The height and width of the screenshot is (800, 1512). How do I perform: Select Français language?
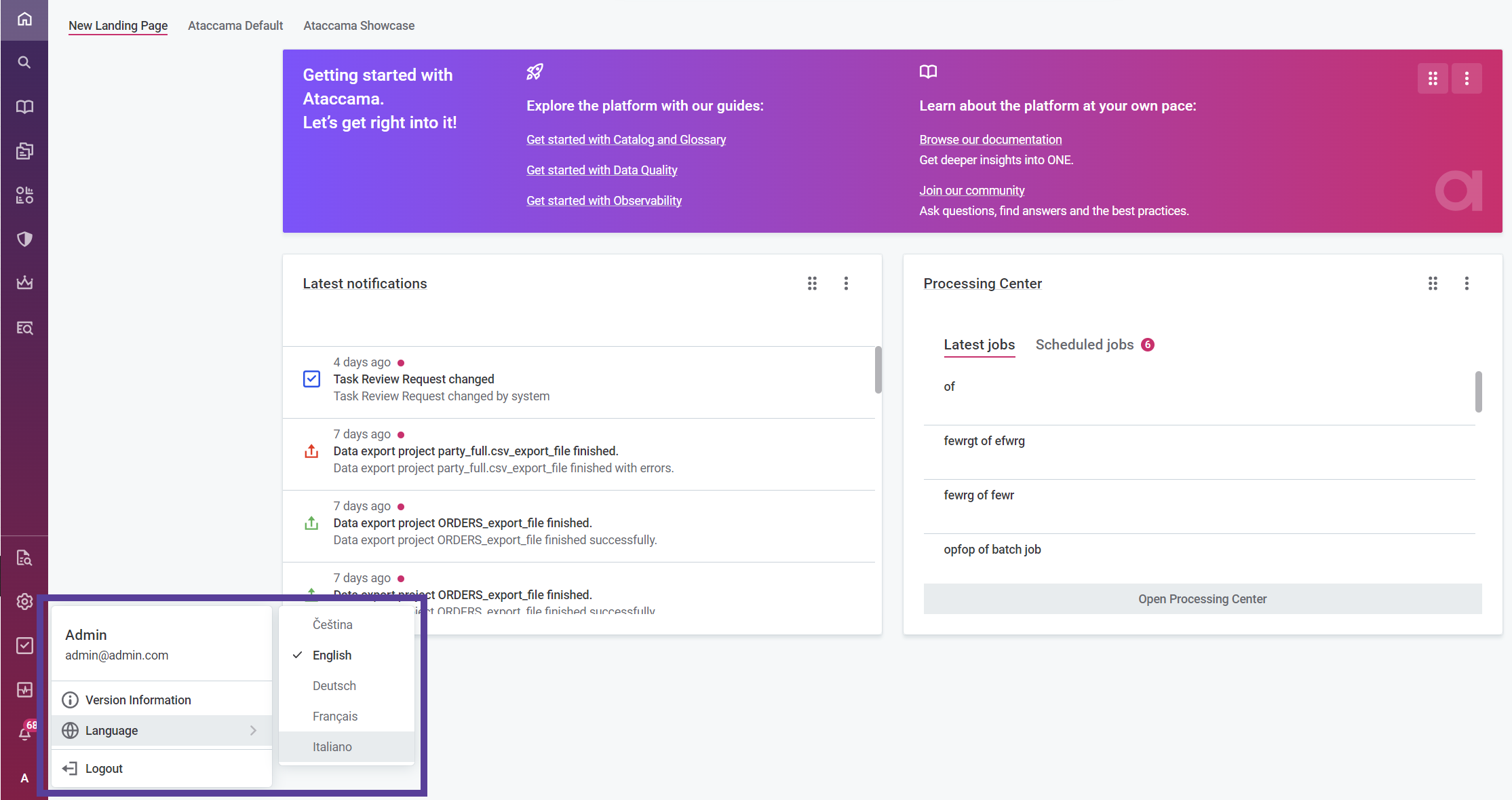pos(347,717)
